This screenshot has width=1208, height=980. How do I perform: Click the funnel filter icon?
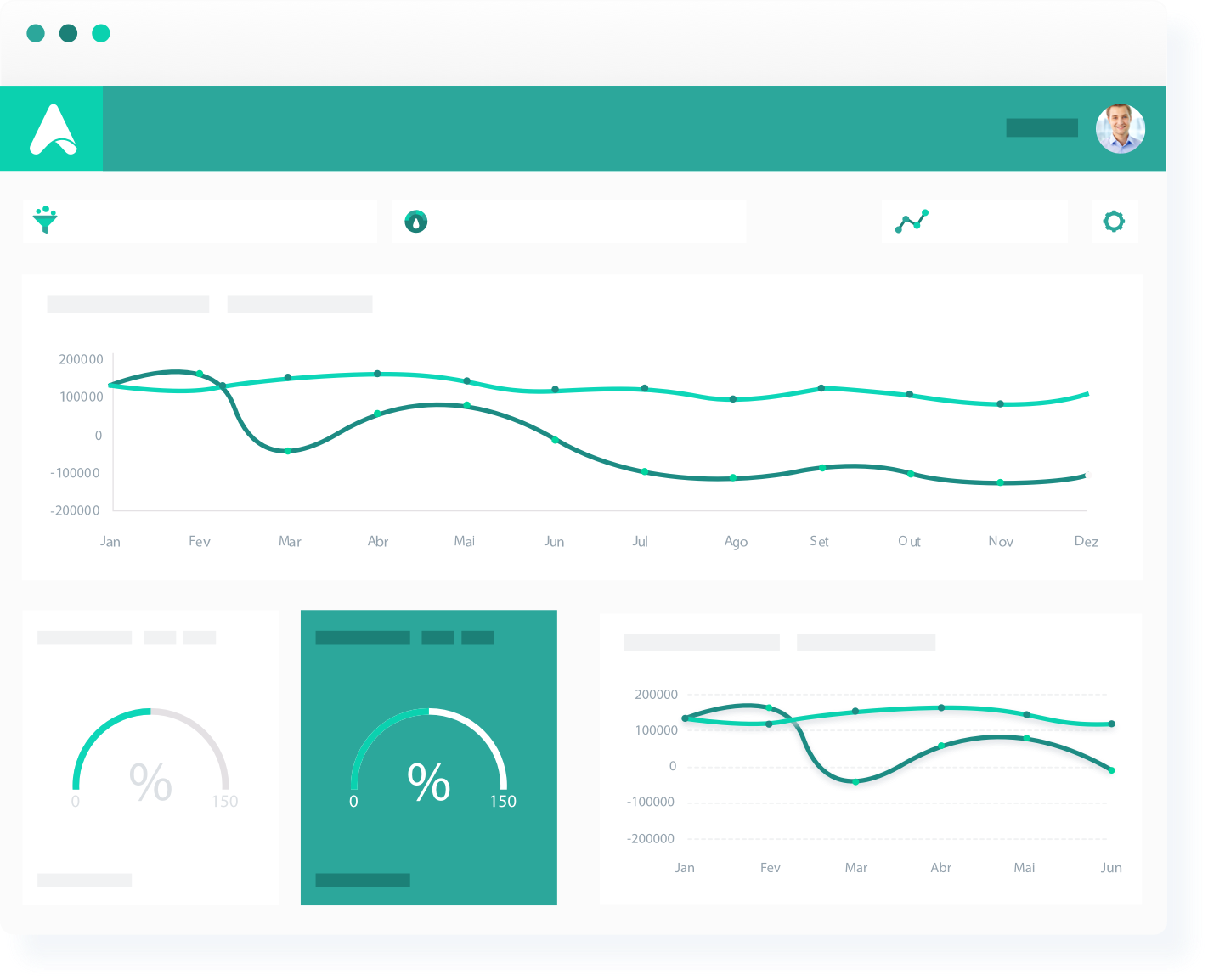tap(45, 220)
